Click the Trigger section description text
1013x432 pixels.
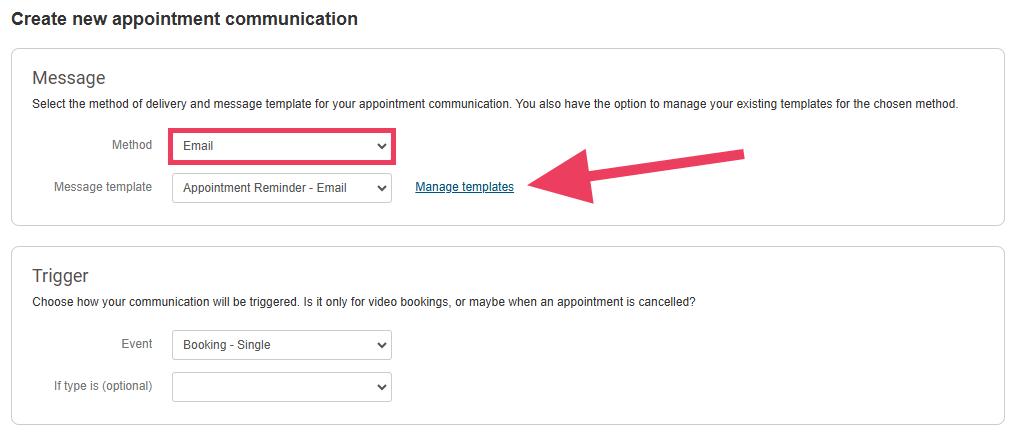[363, 301]
